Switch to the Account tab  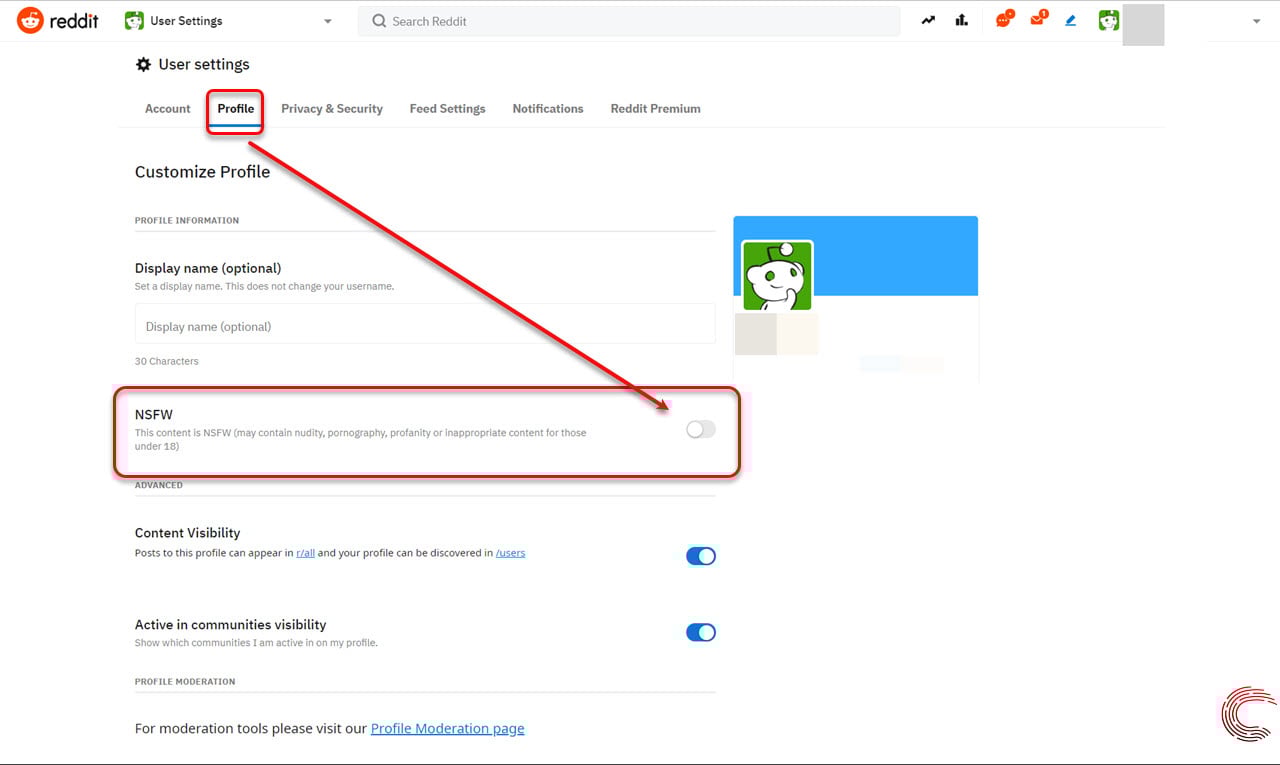[x=168, y=108]
